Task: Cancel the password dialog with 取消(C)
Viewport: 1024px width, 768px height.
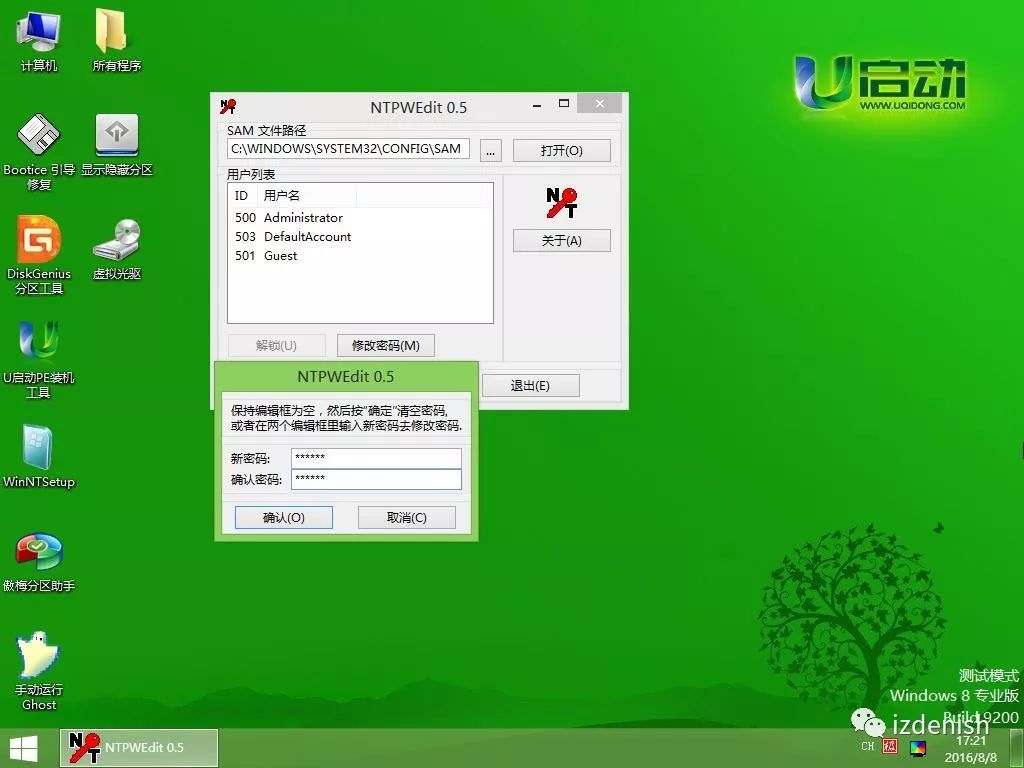Action: (406, 517)
